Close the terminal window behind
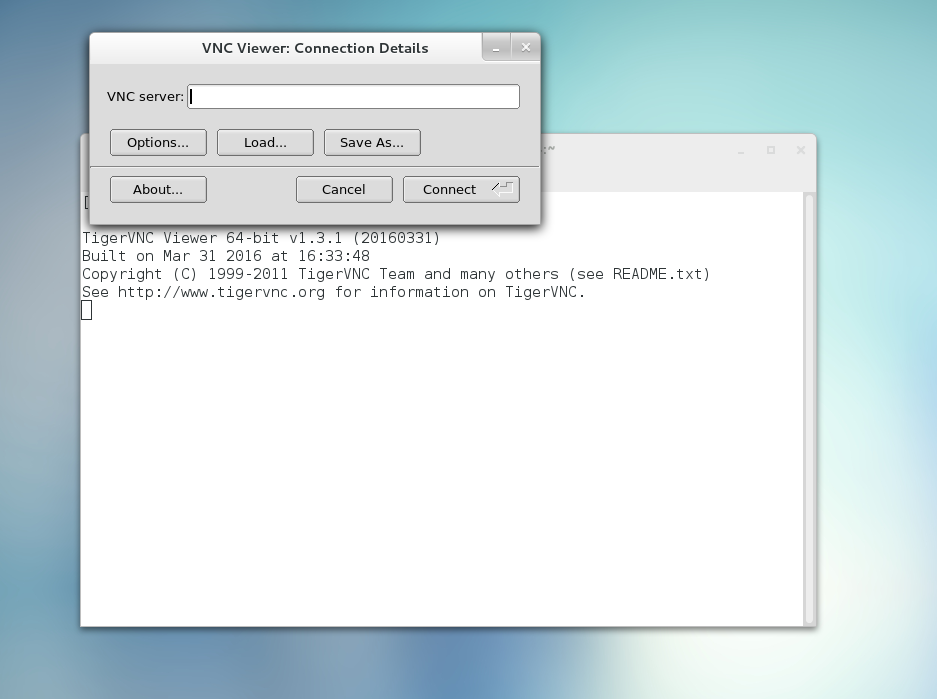This screenshot has height=699, width=937. [801, 151]
